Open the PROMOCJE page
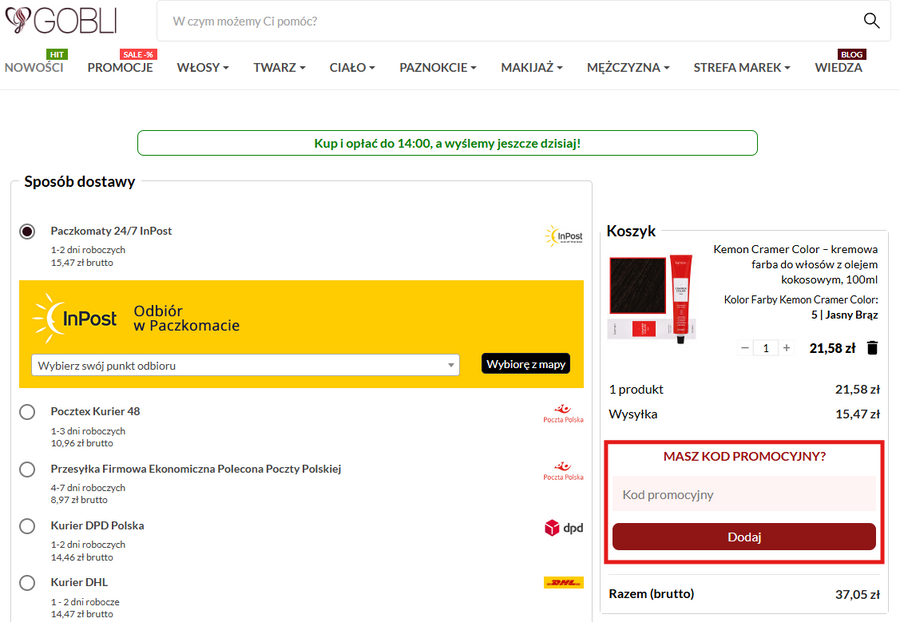900x622 pixels. click(x=120, y=68)
